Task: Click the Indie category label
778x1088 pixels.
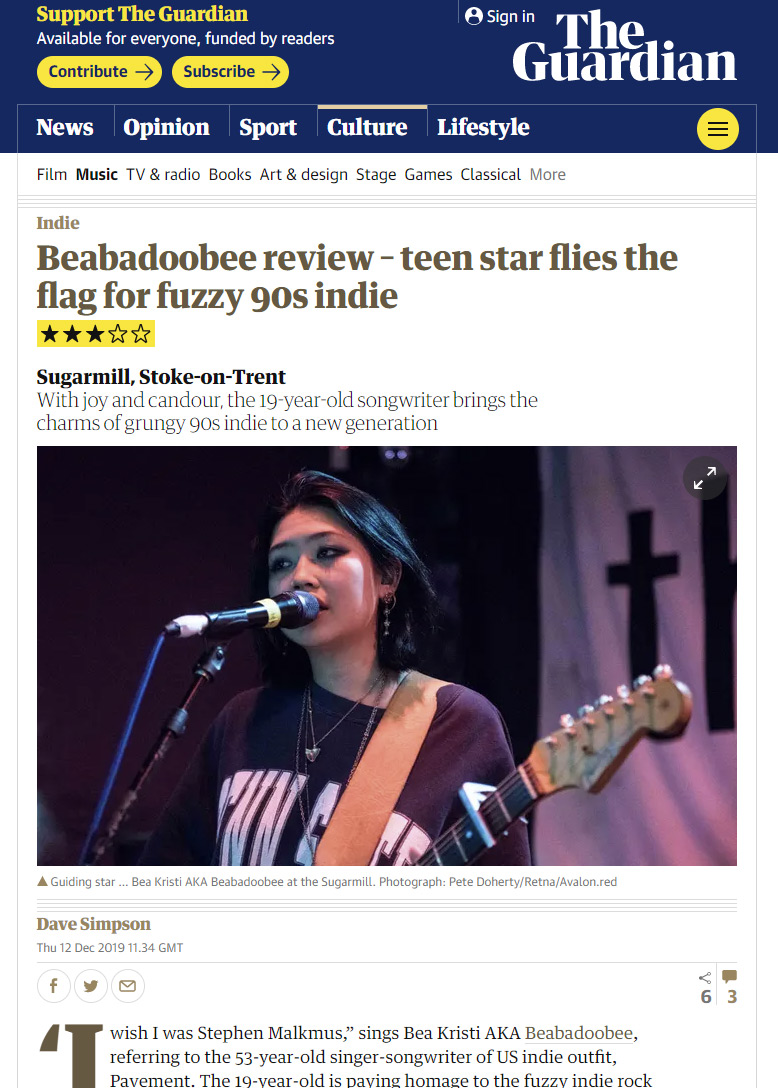Action: [58, 223]
